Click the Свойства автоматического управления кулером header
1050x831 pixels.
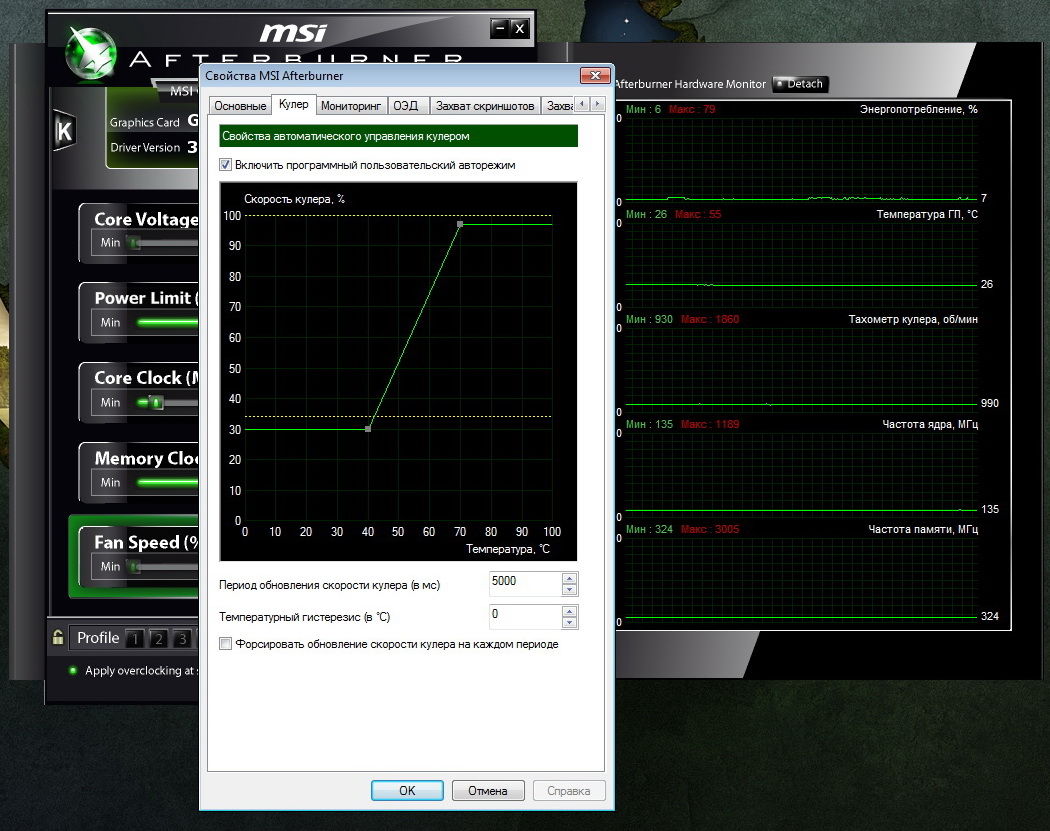[398, 136]
